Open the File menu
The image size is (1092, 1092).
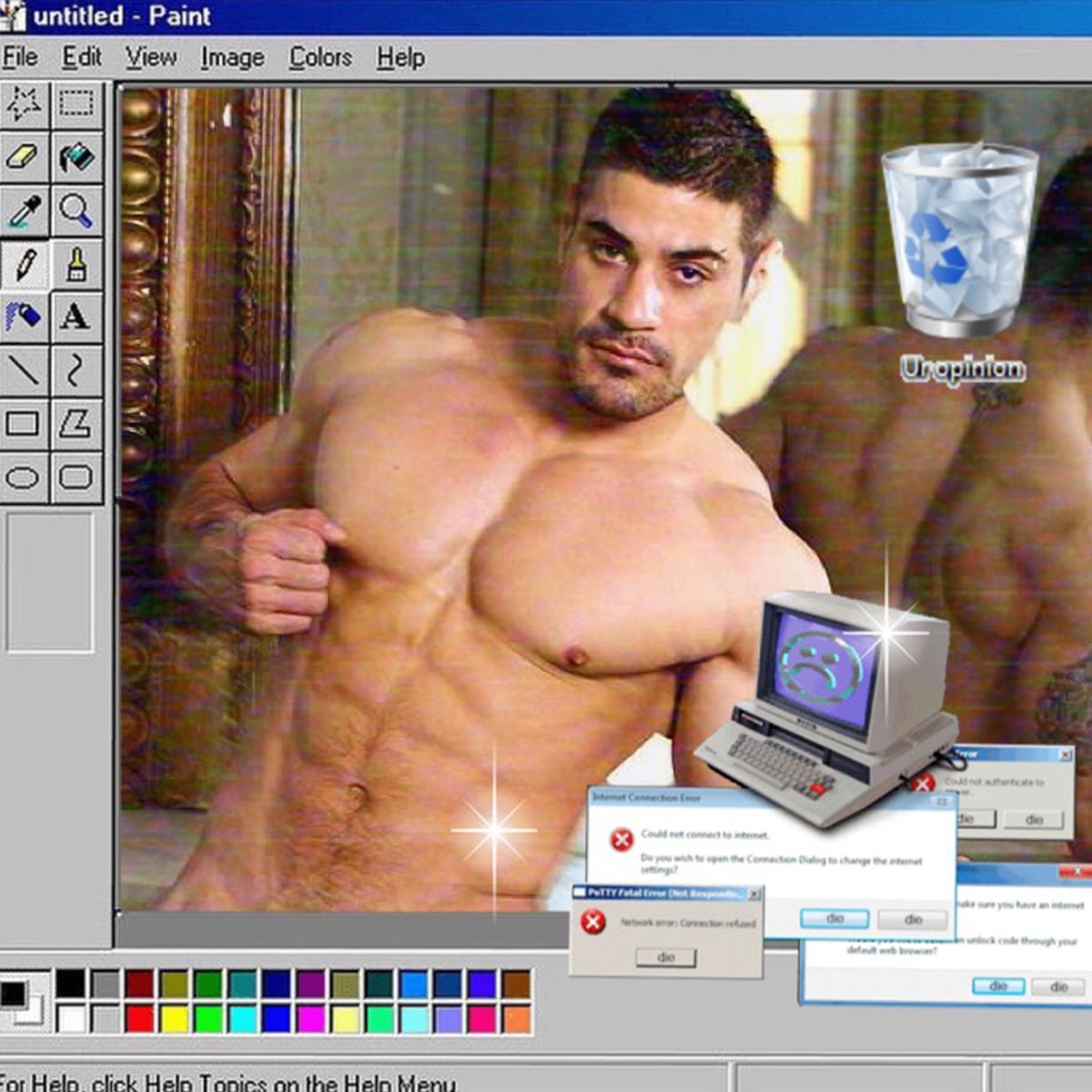point(20,57)
